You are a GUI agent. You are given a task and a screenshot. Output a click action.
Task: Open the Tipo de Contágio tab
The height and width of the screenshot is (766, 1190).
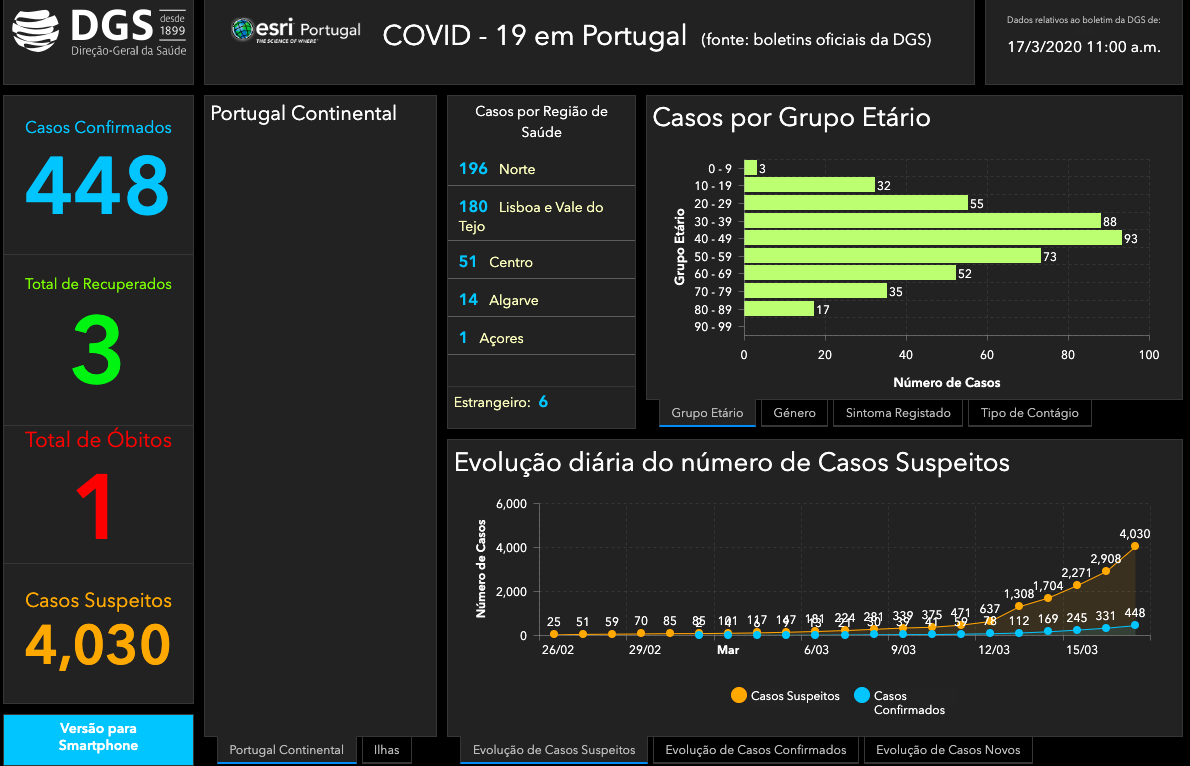(x=1029, y=413)
